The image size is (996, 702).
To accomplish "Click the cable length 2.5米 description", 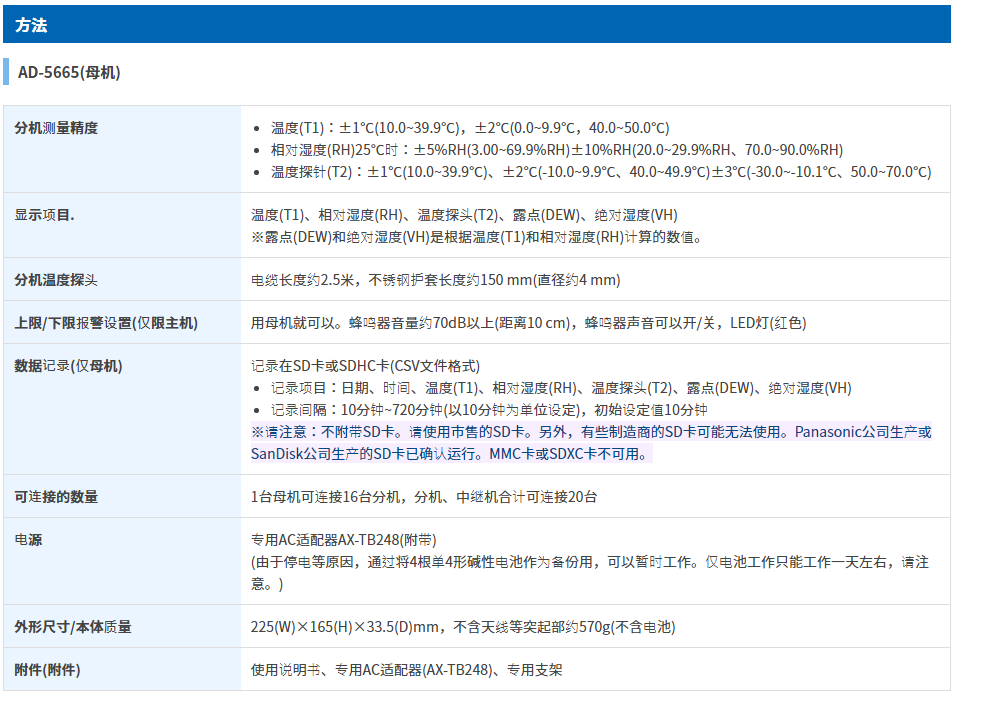I will (435, 280).
